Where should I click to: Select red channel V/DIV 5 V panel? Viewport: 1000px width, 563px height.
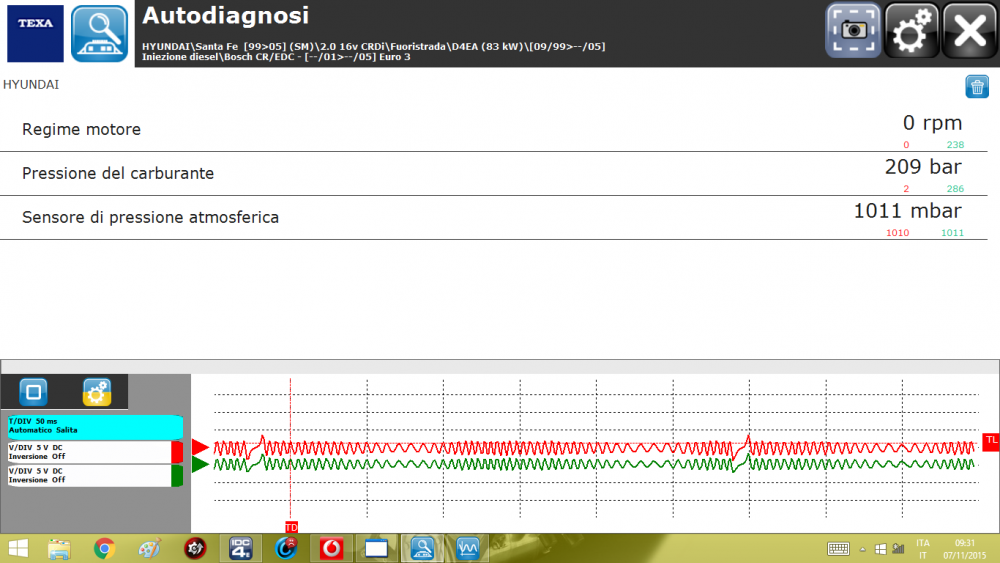pyautogui.click(x=88, y=451)
